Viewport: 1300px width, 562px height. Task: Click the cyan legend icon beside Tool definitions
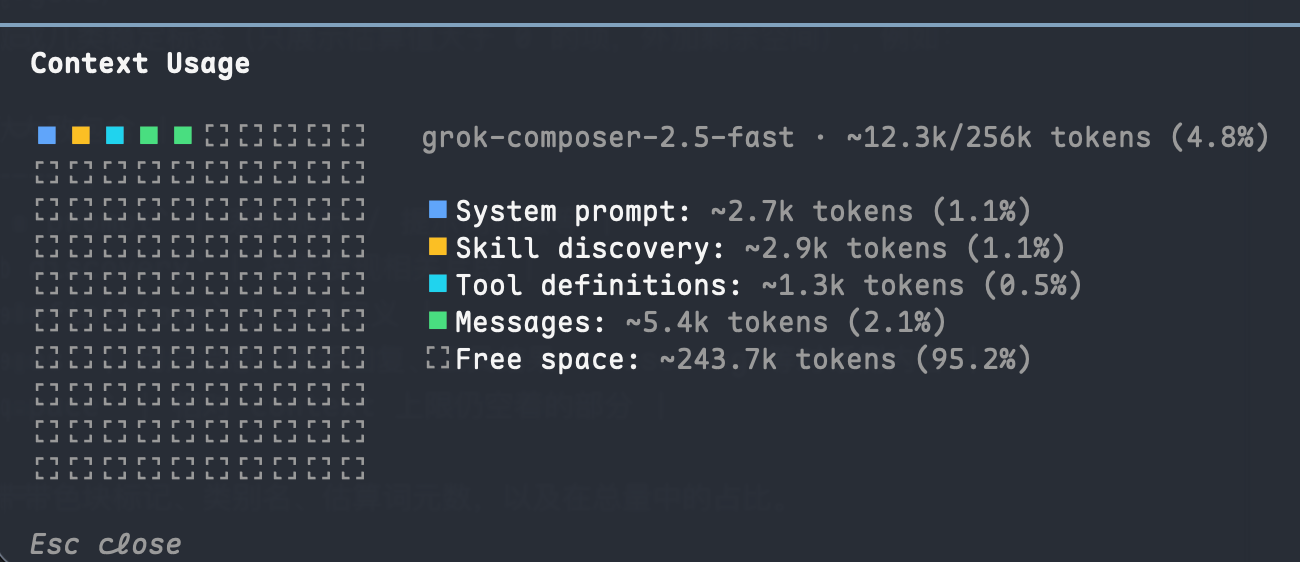coord(437,284)
